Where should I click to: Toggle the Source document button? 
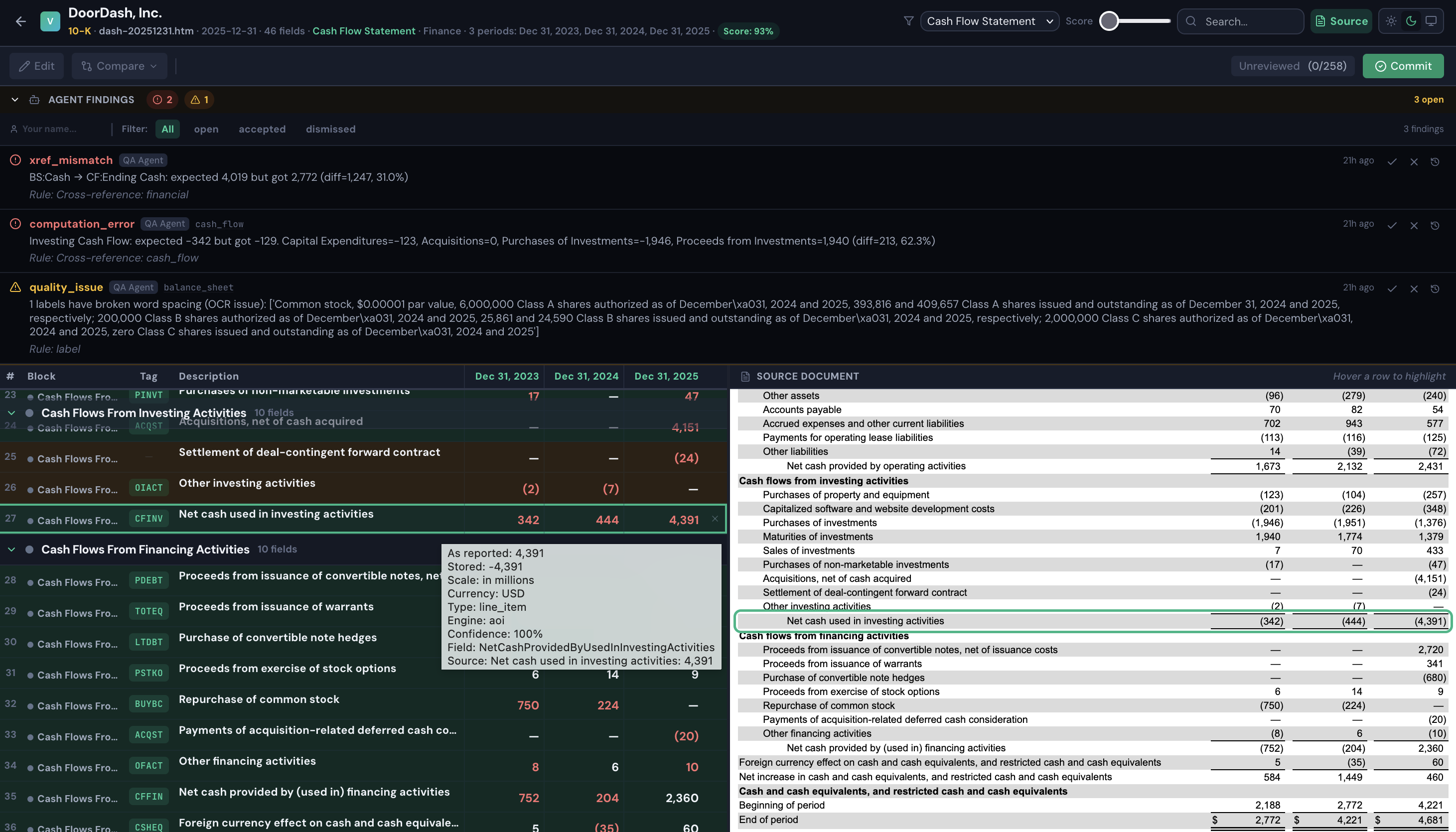click(x=1341, y=21)
